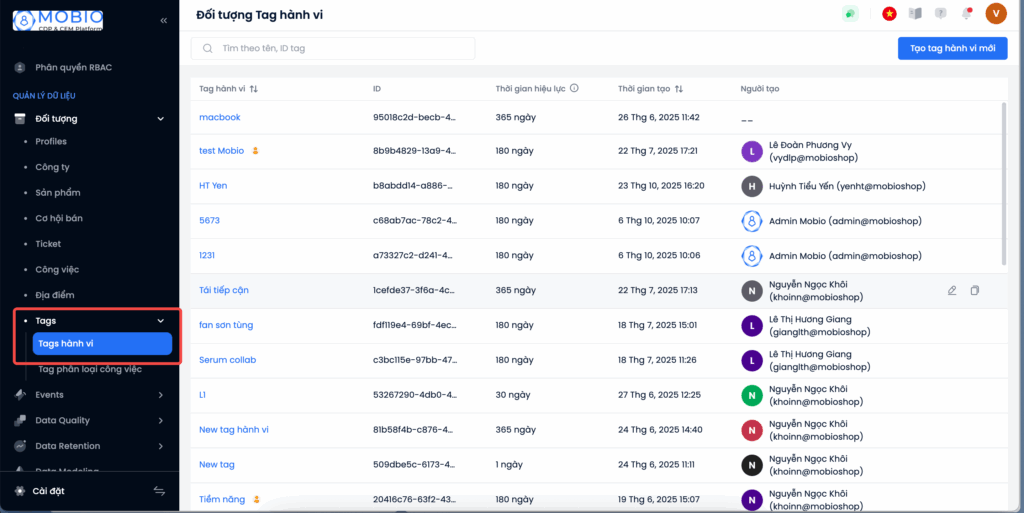
Task: Open the macbook tag link
Action: [220, 117]
